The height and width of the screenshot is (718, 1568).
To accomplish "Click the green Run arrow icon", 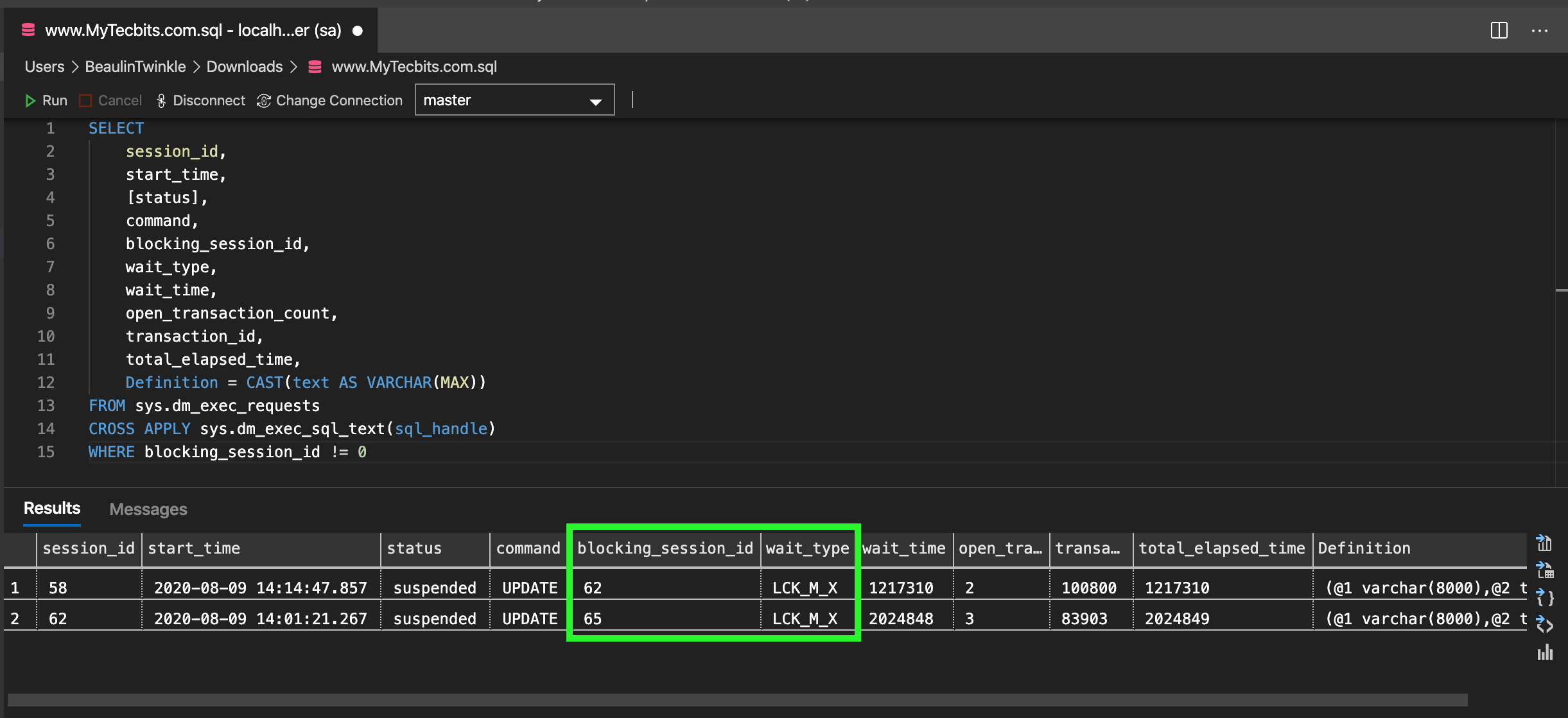I will point(30,100).
